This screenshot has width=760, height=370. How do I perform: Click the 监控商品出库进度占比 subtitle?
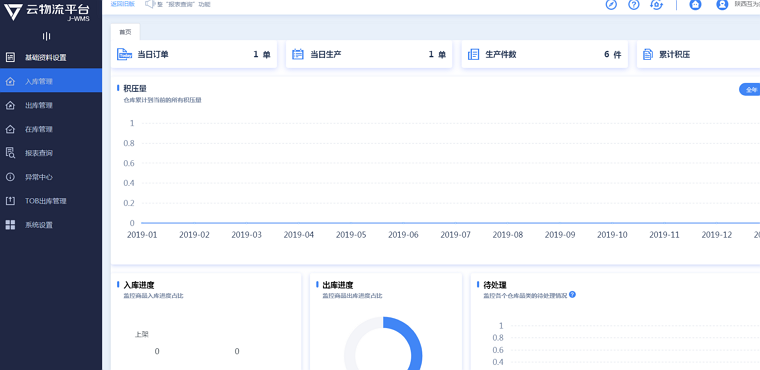click(352, 296)
